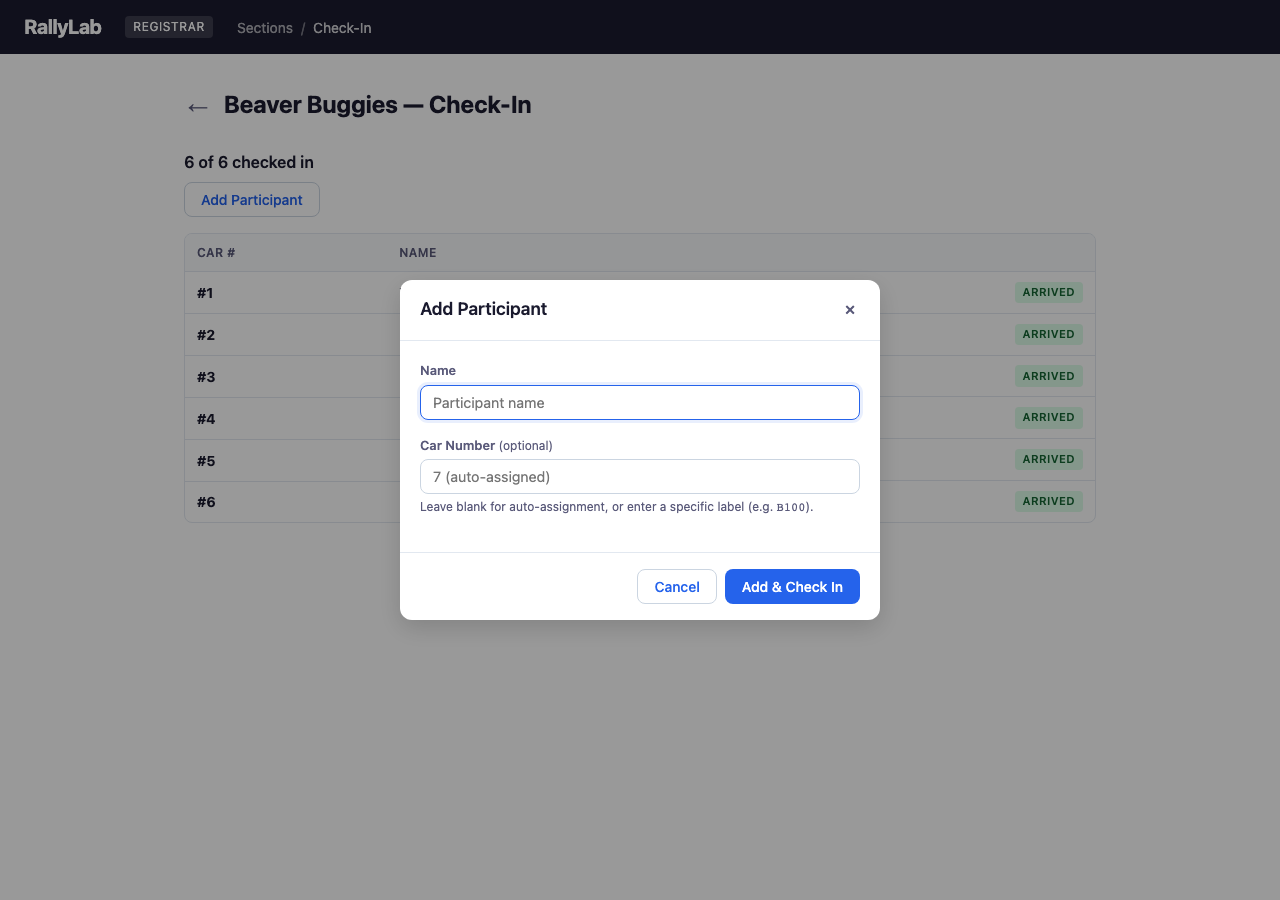Select the NAME column header
The width and height of the screenshot is (1280, 900).
pyautogui.click(x=417, y=252)
